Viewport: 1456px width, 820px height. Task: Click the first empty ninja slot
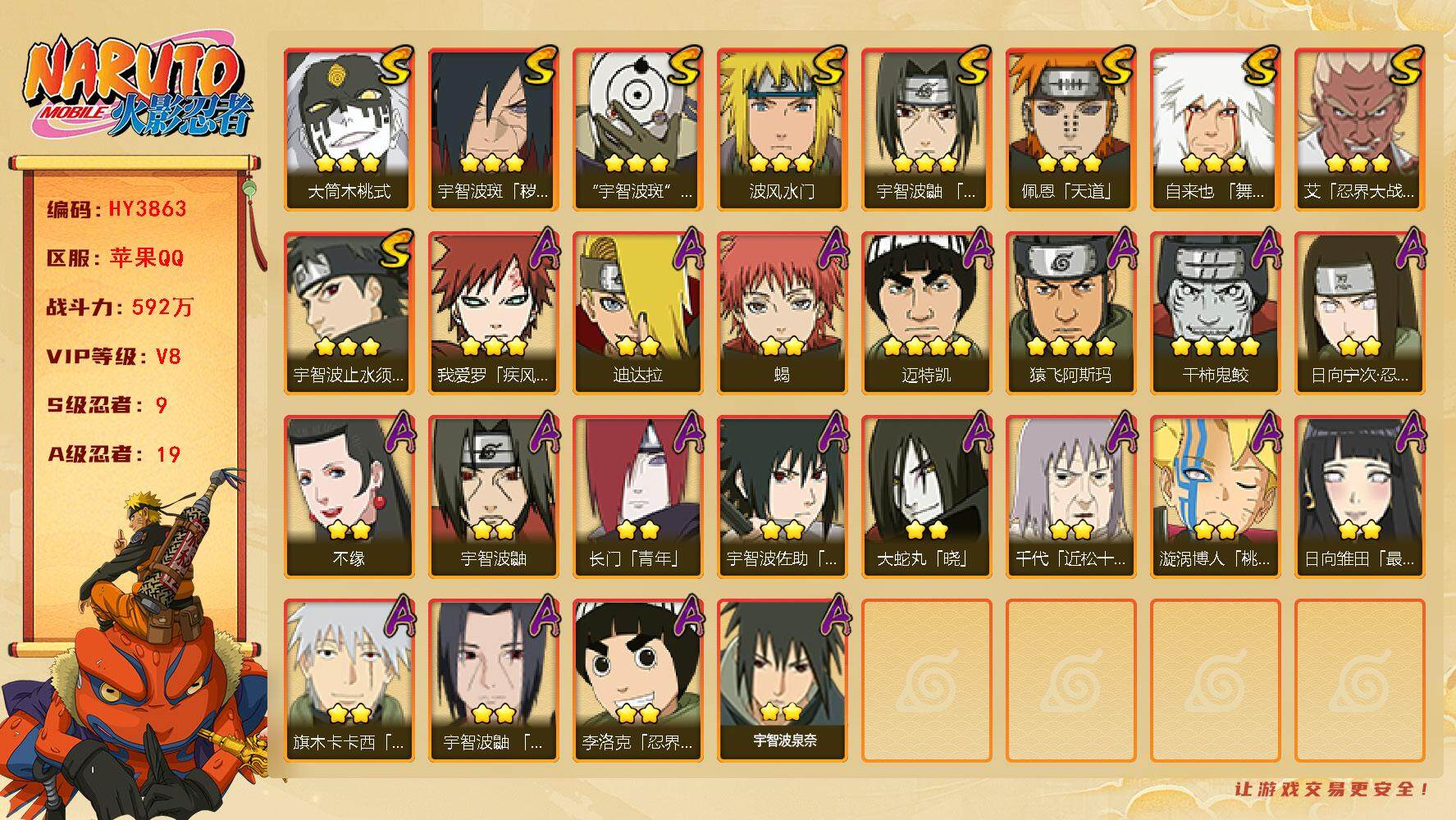point(926,680)
